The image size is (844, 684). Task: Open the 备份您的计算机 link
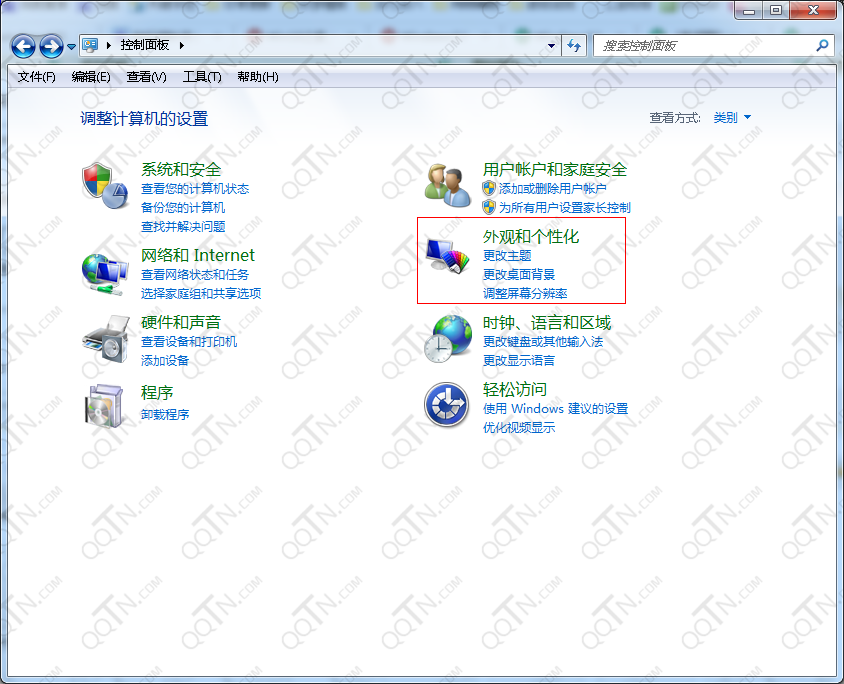183,207
